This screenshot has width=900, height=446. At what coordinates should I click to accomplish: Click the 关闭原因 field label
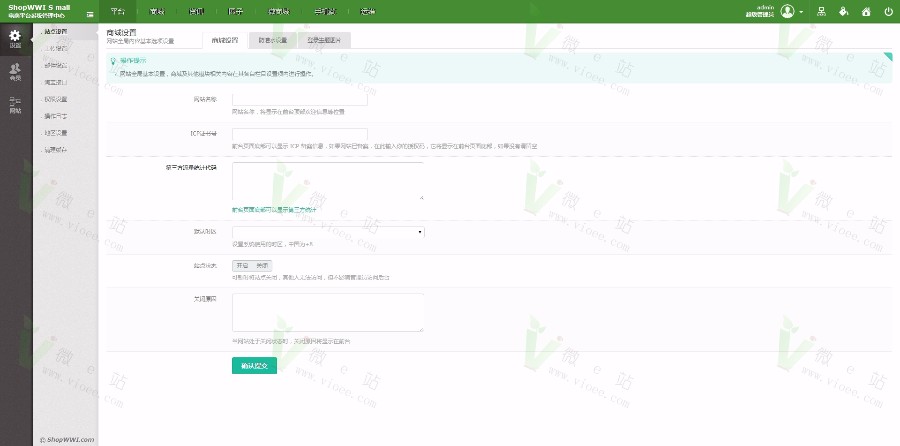click(205, 299)
